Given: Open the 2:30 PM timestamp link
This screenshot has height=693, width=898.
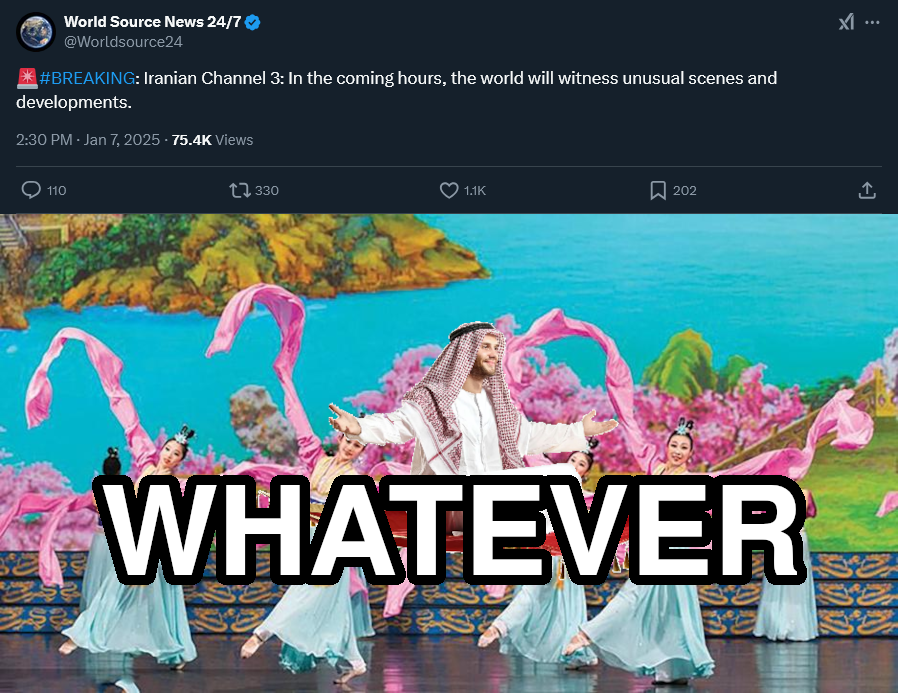Looking at the screenshot, I should (44, 140).
